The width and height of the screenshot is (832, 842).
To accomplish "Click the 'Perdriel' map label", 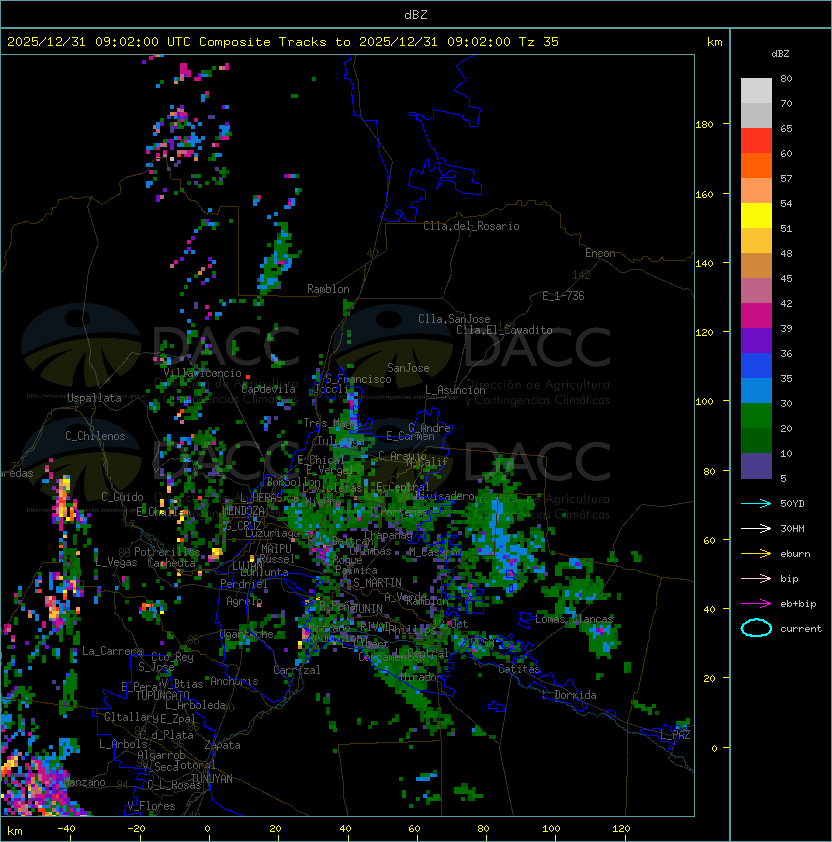I will coord(244,584).
